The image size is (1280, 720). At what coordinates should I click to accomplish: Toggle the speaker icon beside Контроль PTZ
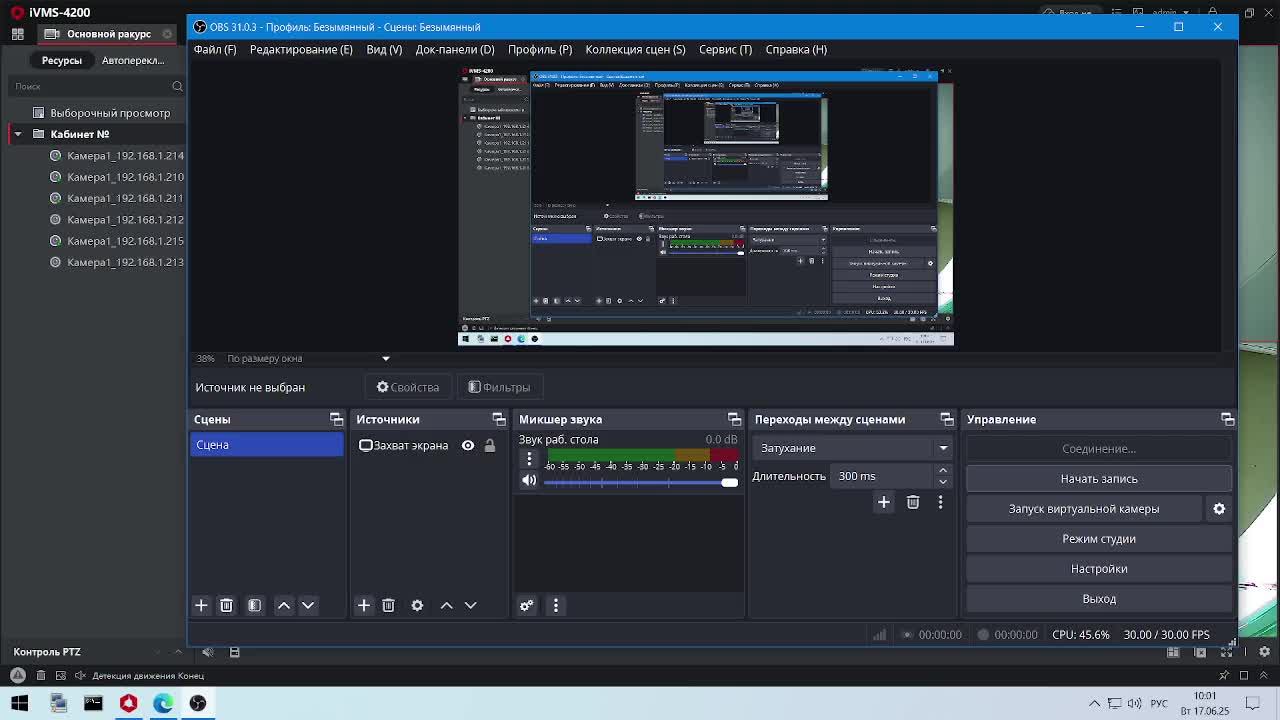point(207,652)
